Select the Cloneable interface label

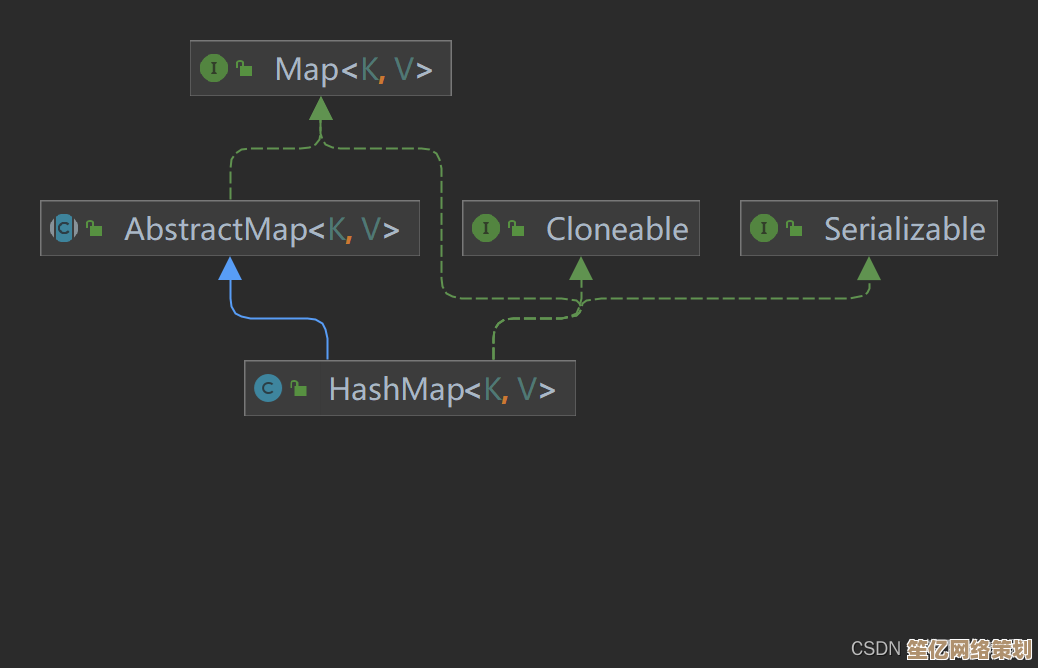(617, 229)
